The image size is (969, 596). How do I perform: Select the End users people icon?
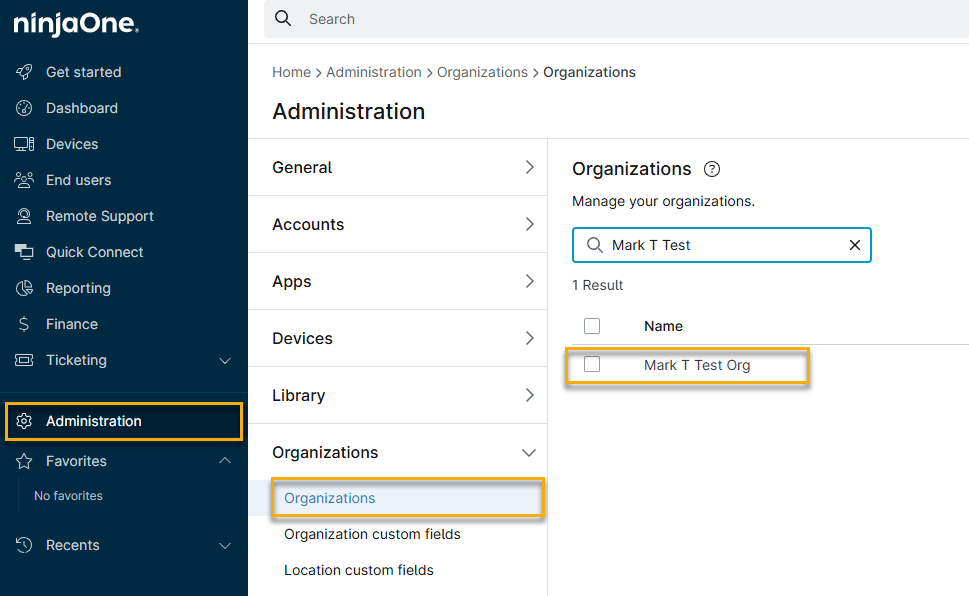(24, 180)
